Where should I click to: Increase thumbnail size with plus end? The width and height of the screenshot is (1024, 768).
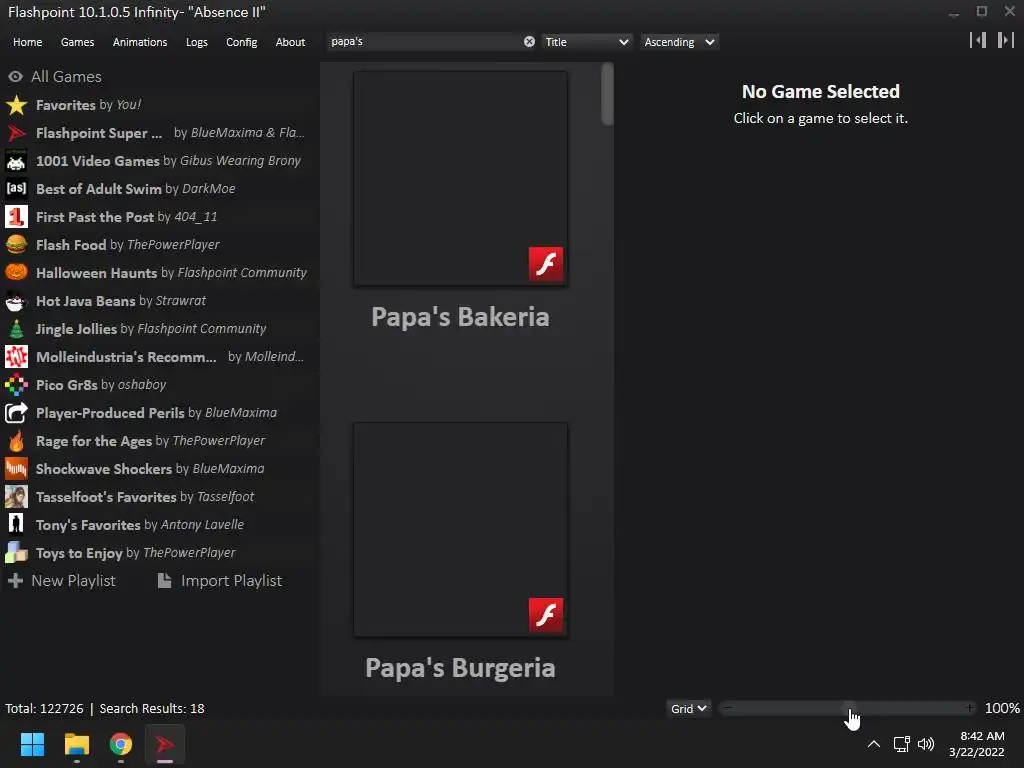click(x=970, y=709)
